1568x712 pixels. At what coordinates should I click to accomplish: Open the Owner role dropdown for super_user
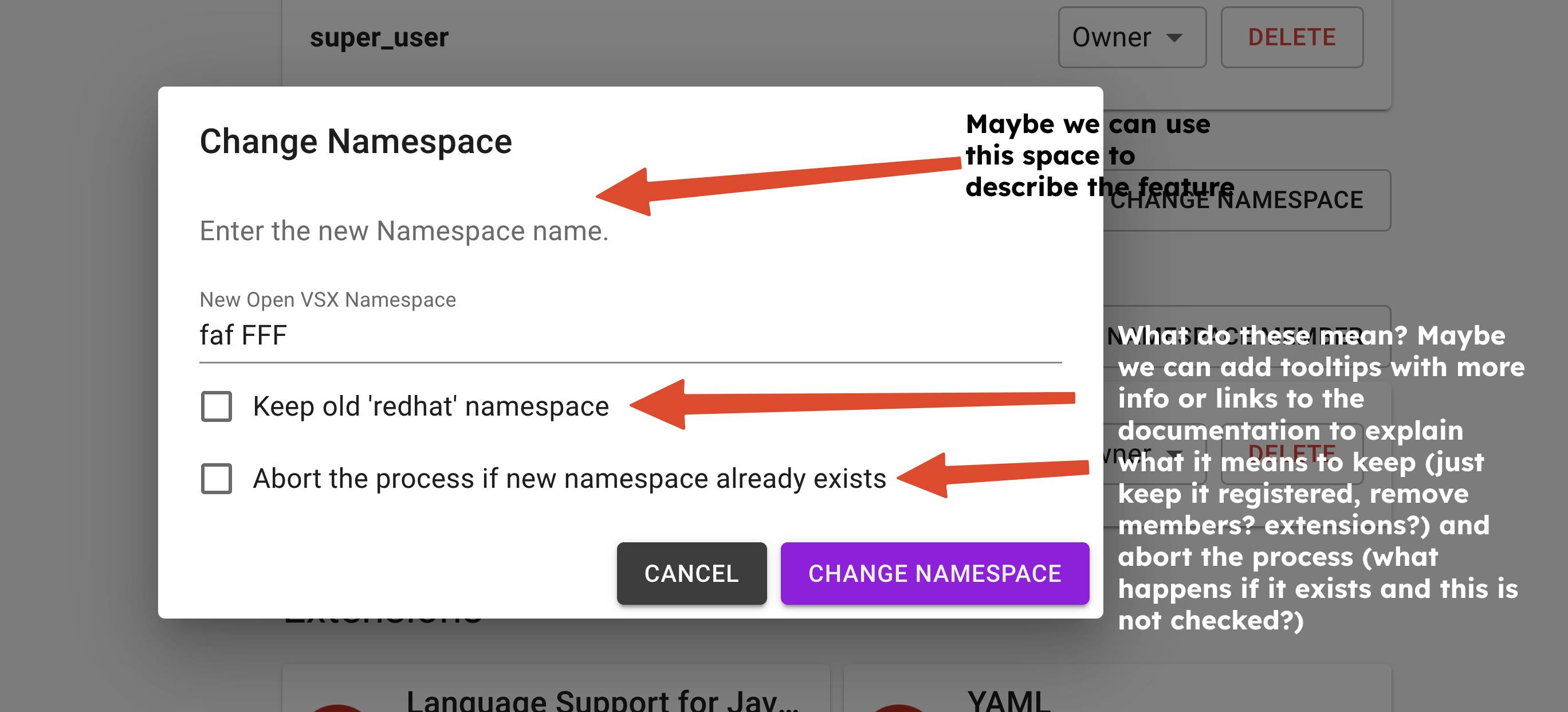click(1131, 37)
